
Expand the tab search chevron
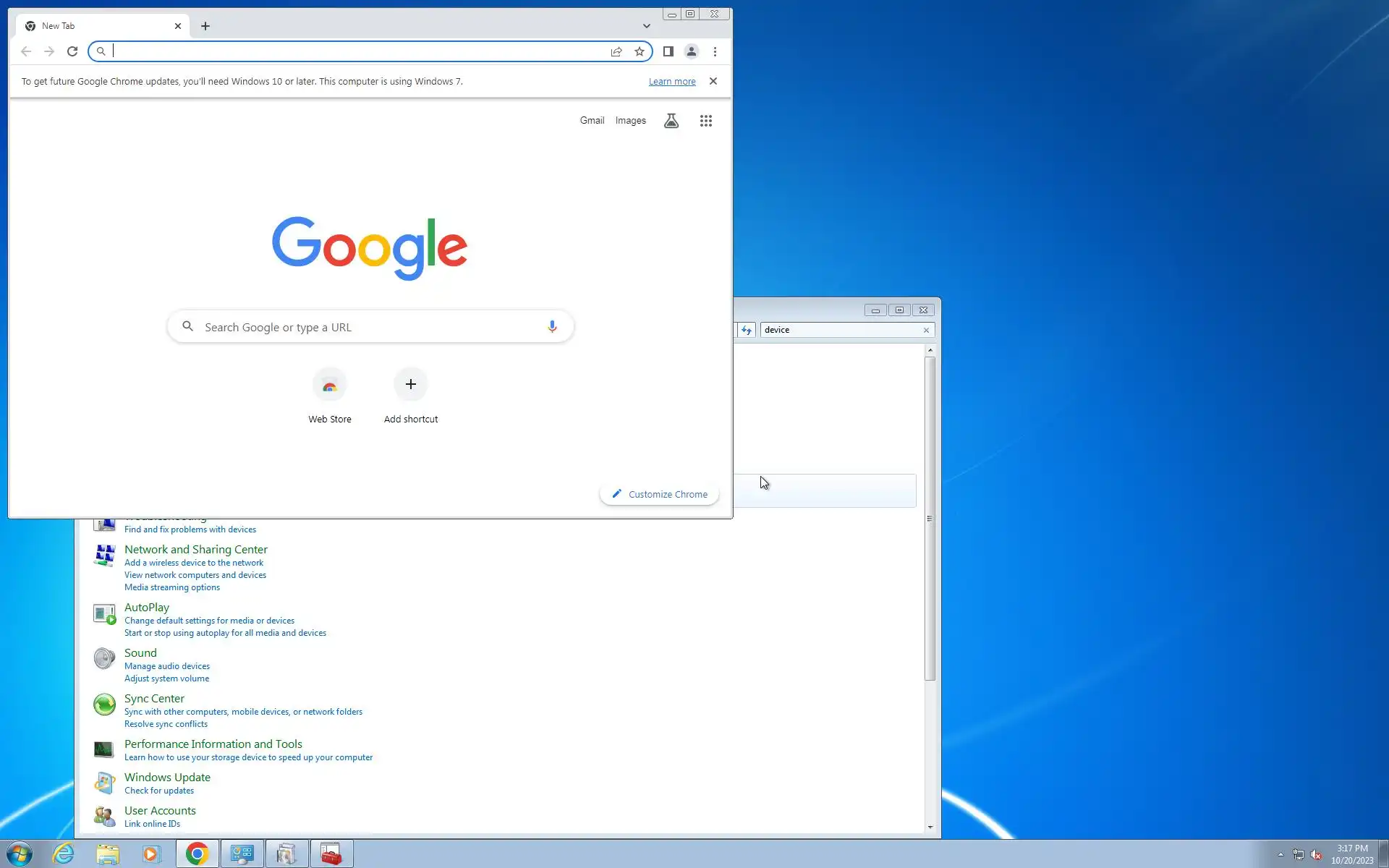tap(646, 26)
